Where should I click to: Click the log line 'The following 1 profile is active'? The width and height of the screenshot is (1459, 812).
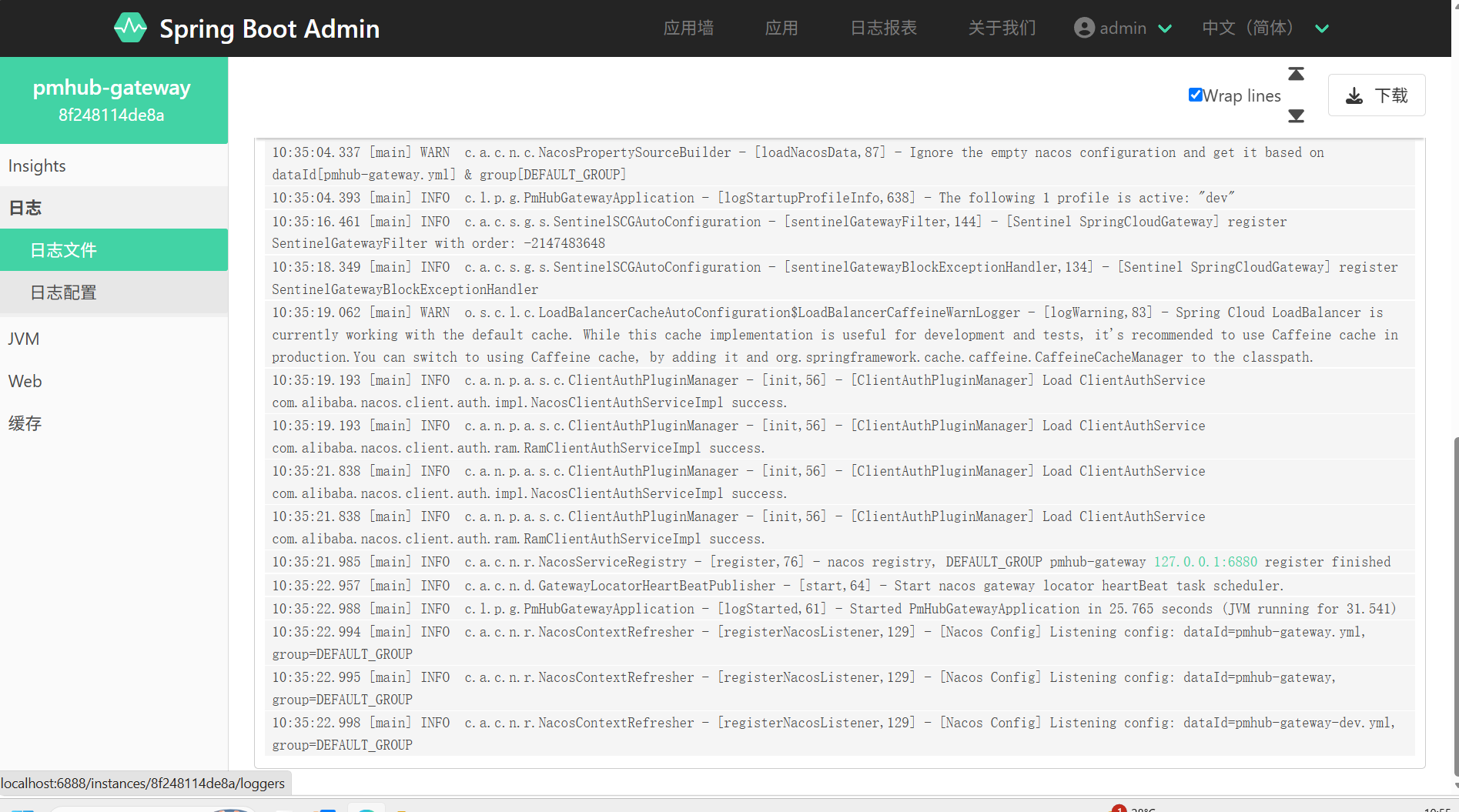coord(840,198)
